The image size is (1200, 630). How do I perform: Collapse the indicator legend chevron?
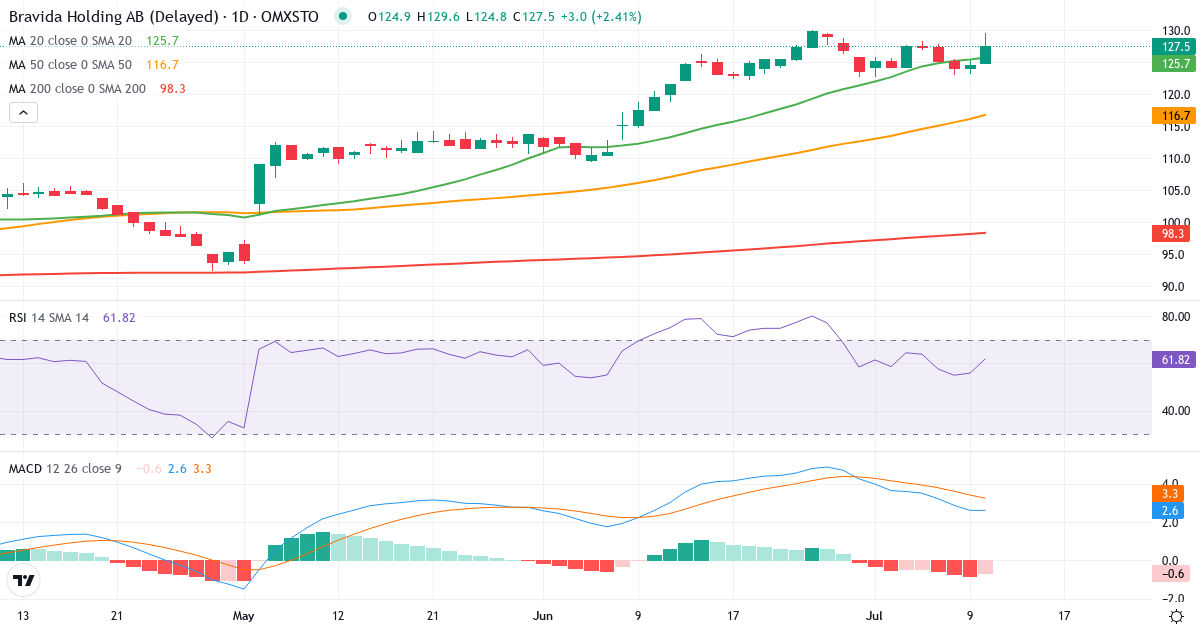click(23, 113)
